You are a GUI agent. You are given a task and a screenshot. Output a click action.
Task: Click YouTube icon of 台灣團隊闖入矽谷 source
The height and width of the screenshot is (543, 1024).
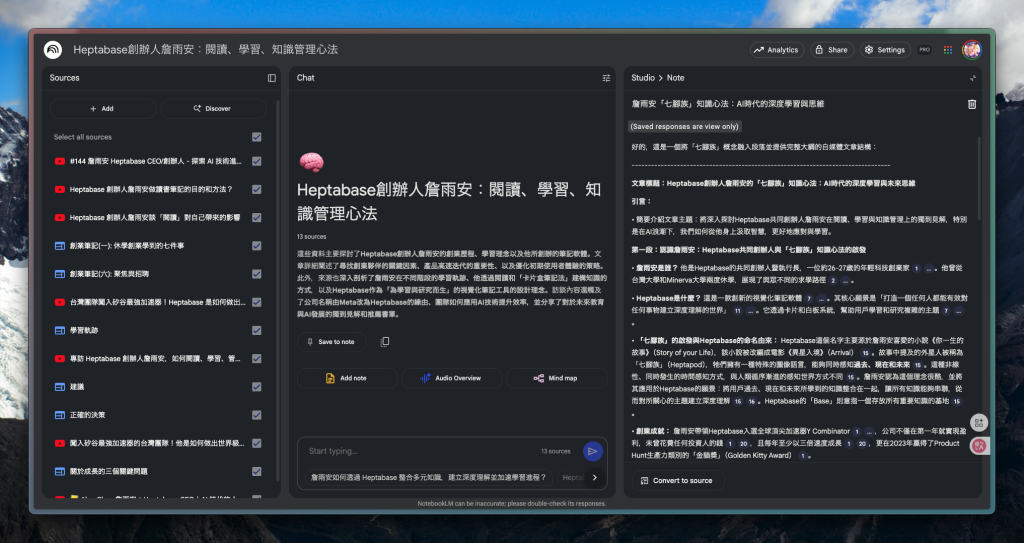click(59, 302)
